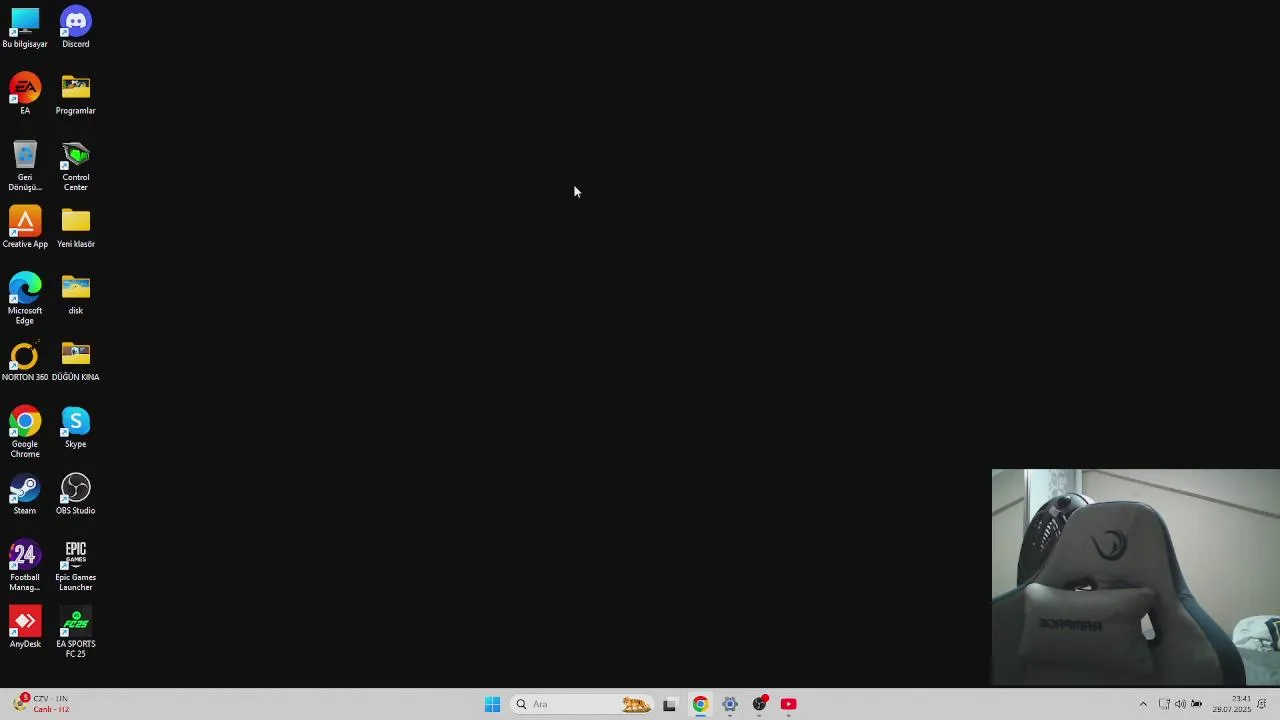Select the NORTON 360 desktop shortcut
Viewport: 1280px width, 720px height.
(x=25, y=361)
